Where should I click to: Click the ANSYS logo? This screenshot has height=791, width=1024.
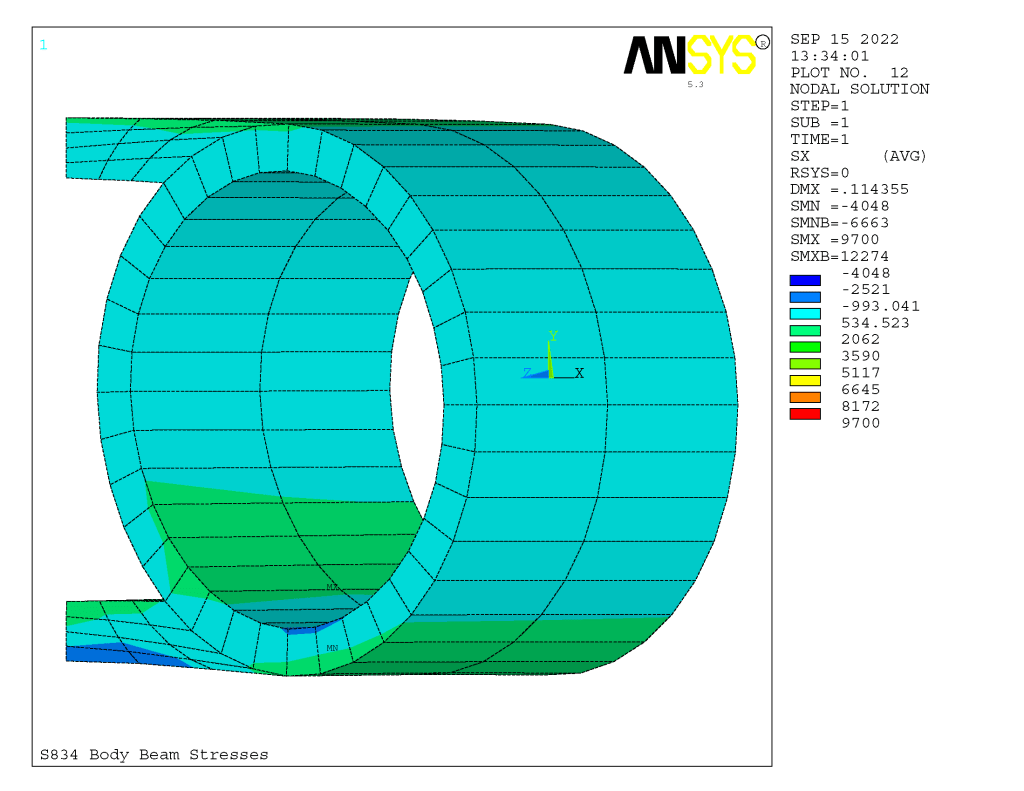point(690,56)
